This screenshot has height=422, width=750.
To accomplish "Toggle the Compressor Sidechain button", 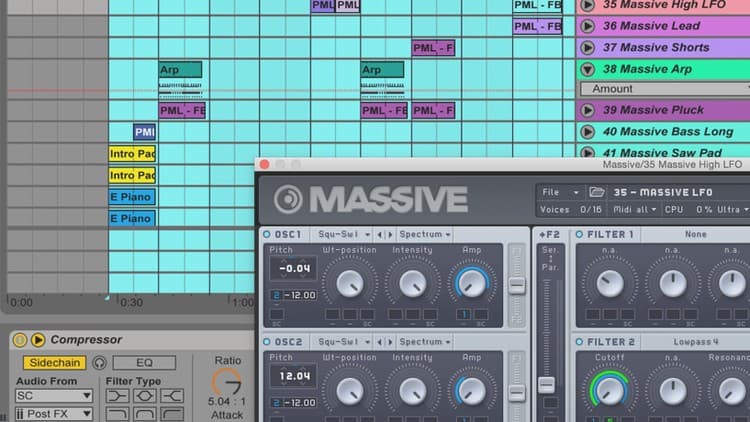I will click(x=55, y=363).
